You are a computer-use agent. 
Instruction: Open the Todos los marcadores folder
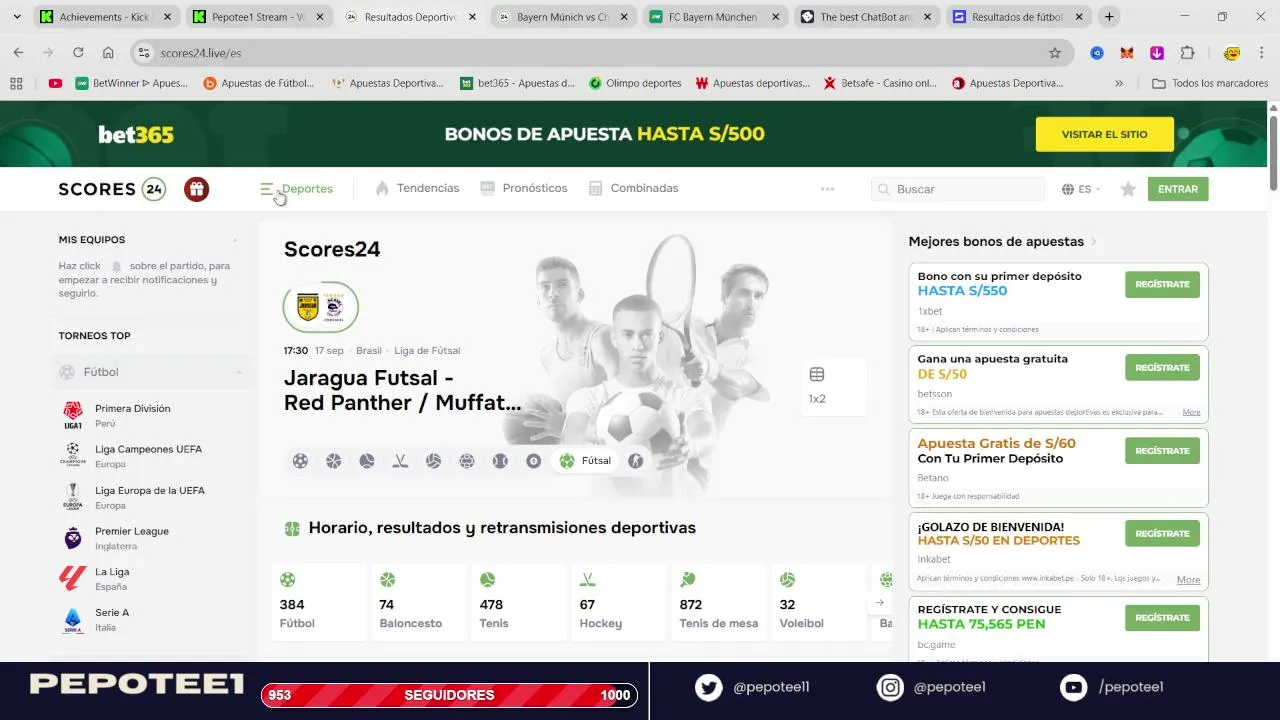click(1210, 84)
